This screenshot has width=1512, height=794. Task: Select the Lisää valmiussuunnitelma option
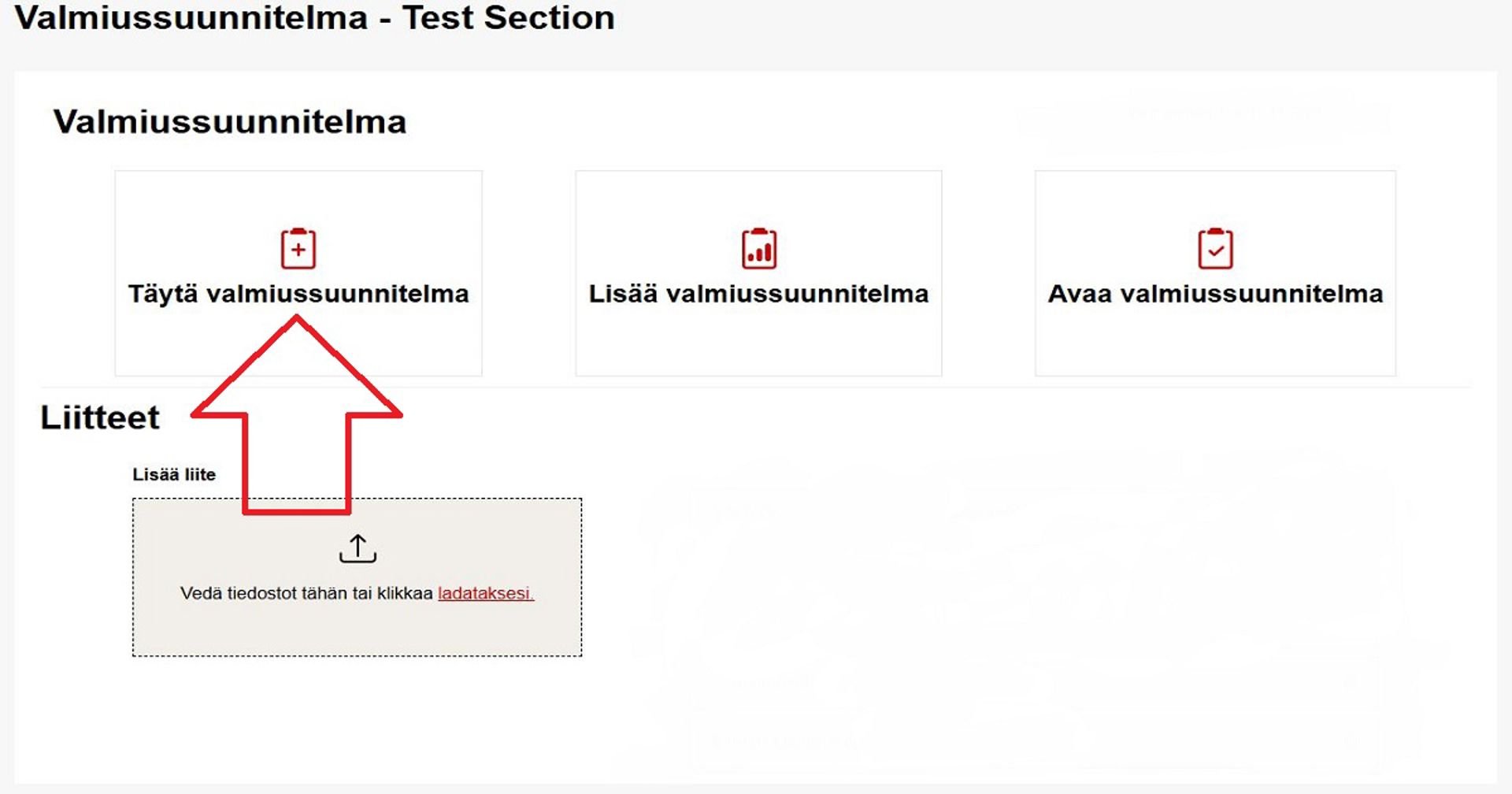[758, 272]
